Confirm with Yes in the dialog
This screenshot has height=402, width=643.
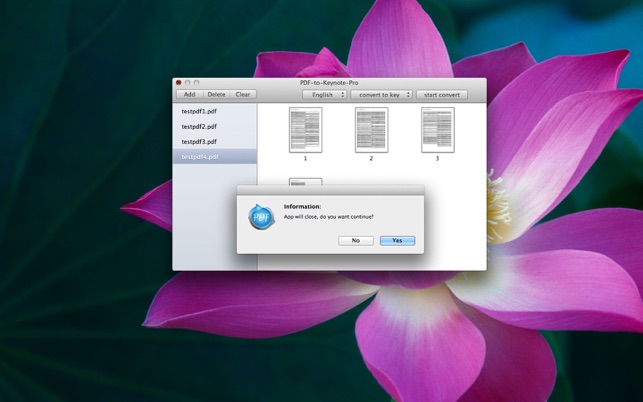[397, 241]
